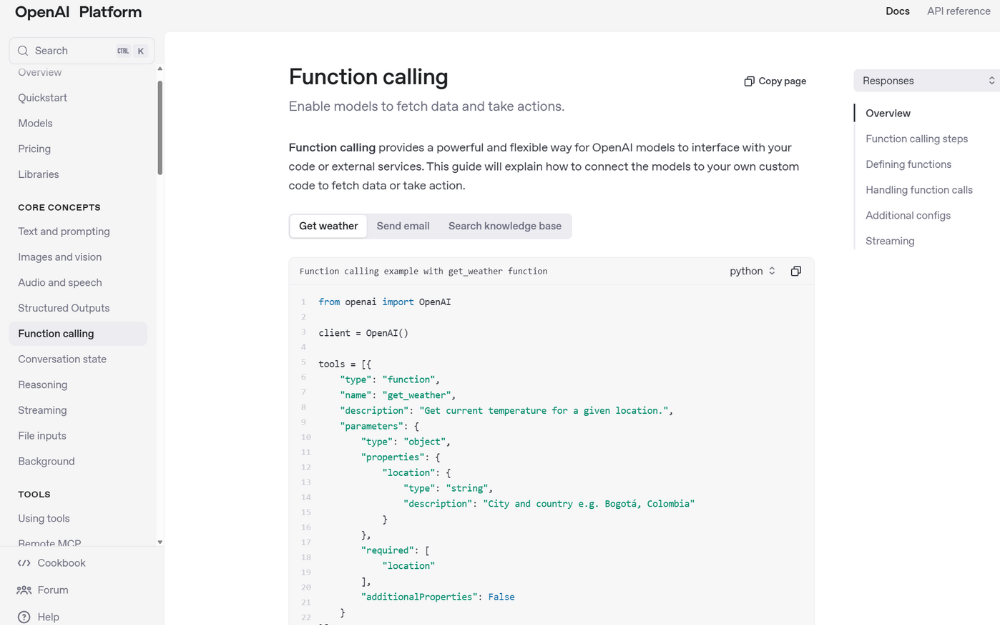The image size is (1000, 625).
Task: Open the Docs top navigation item
Action: pyautogui.click(x=897, y=11)
